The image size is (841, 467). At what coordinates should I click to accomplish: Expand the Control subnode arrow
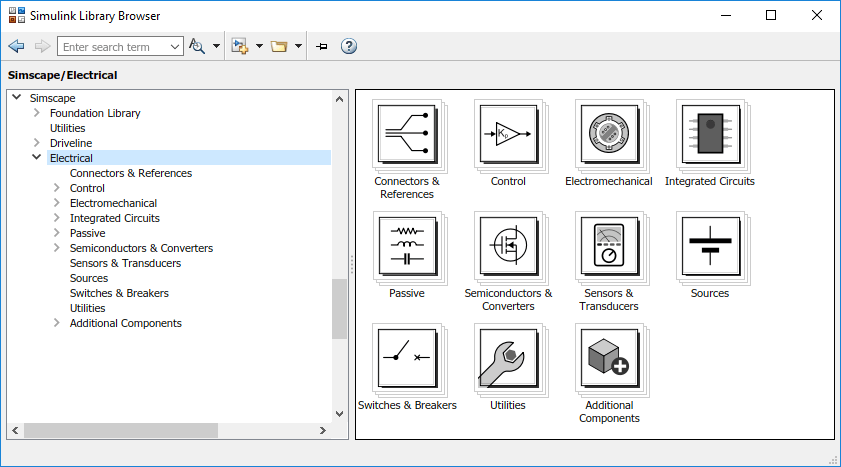pos(56,188)
